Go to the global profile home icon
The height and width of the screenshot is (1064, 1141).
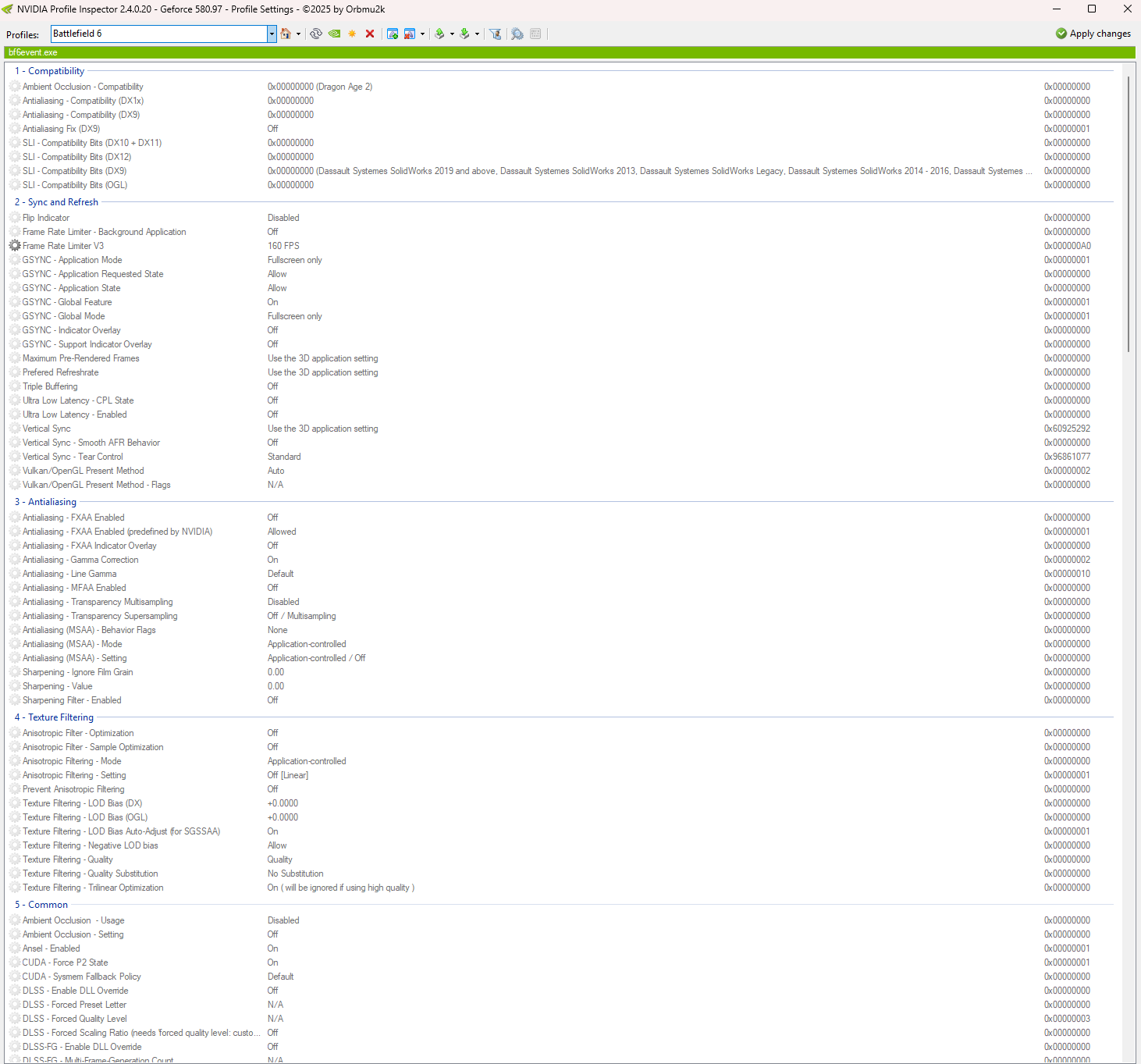point(286,34)
